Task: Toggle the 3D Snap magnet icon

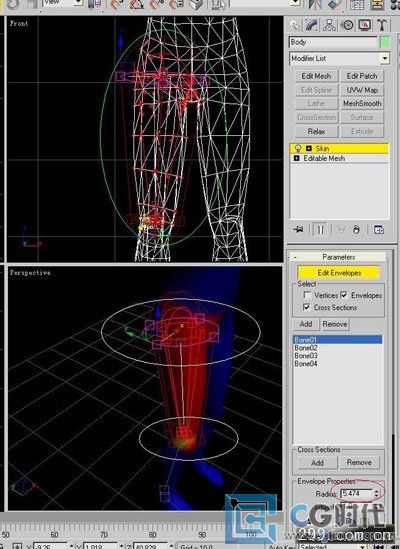Action: coord(116,5)
